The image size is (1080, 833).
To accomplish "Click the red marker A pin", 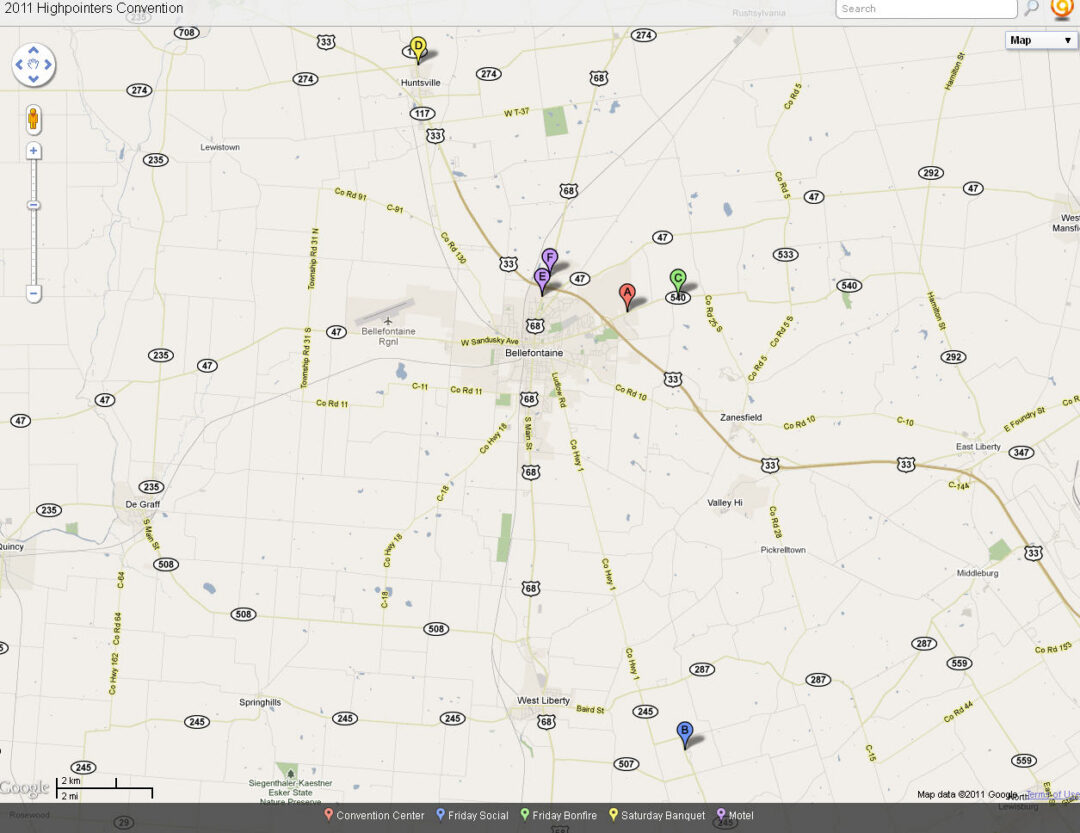I will 627,295.
